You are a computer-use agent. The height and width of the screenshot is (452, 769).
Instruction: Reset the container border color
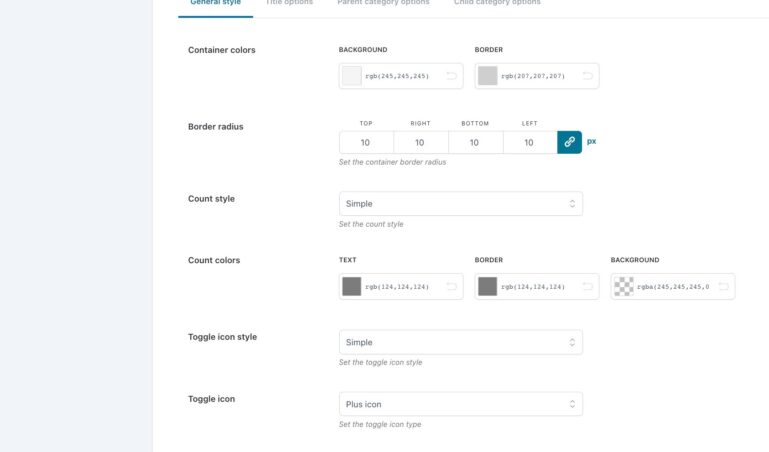pyautogui.click(x=588, y=76)
